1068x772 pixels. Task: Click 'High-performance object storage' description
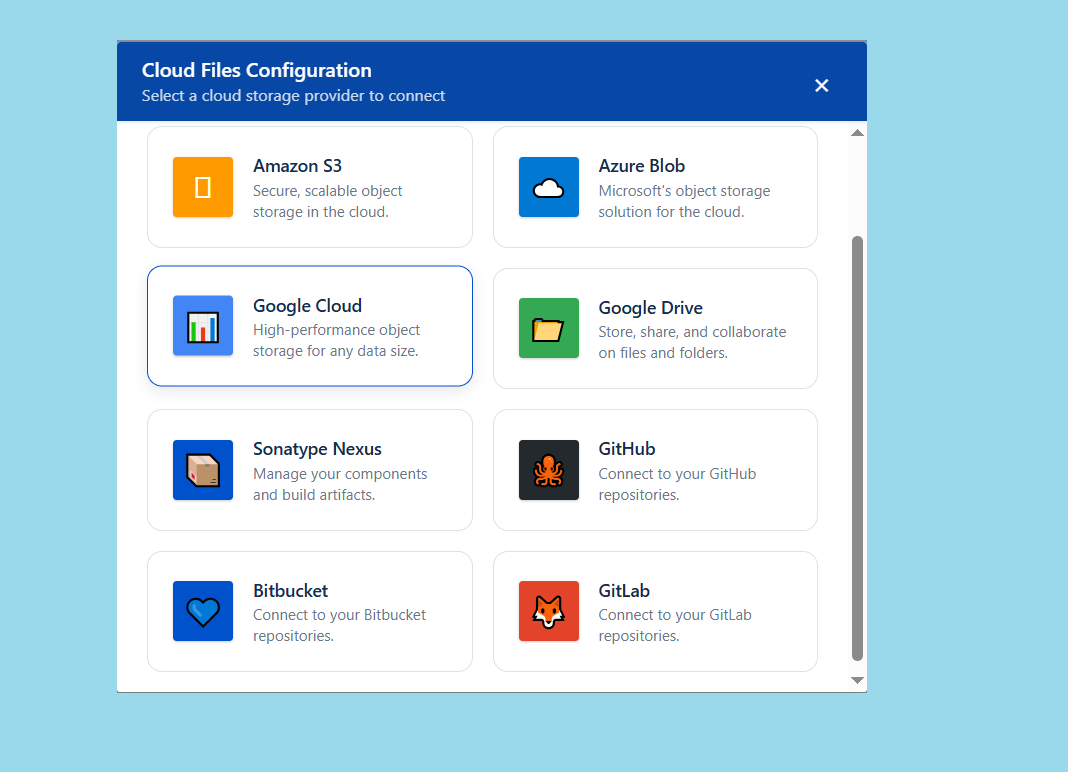pyautogui.click(x=336, y=340)
